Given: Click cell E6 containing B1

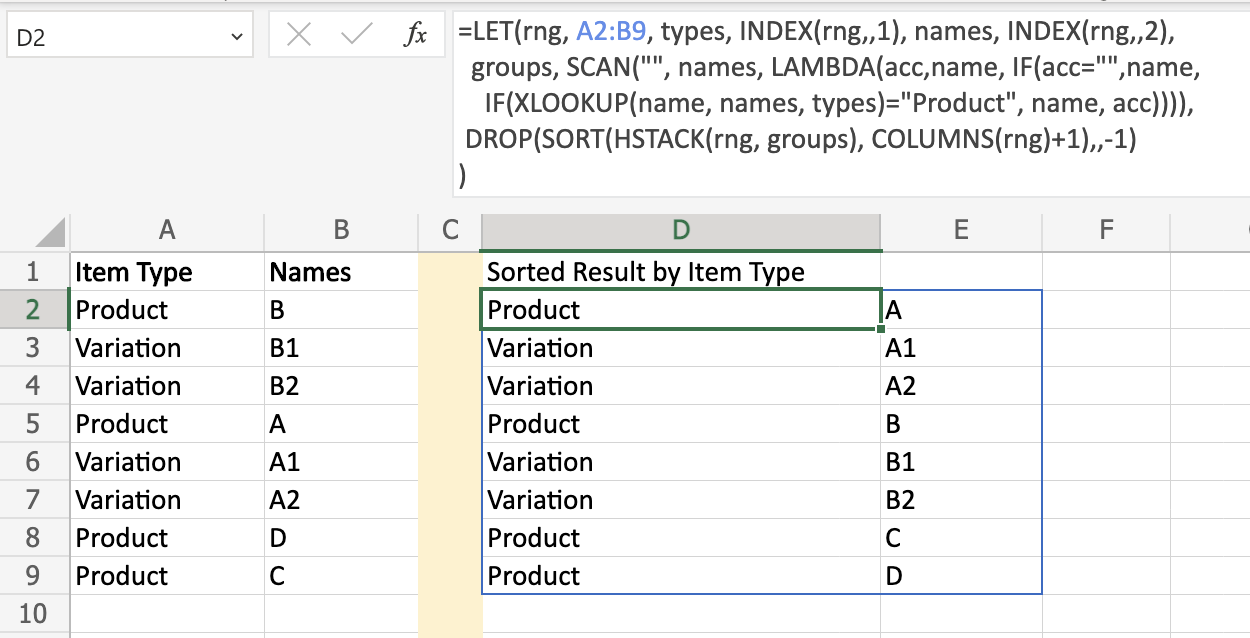Looking at the screenshot, I should point(961,462).
